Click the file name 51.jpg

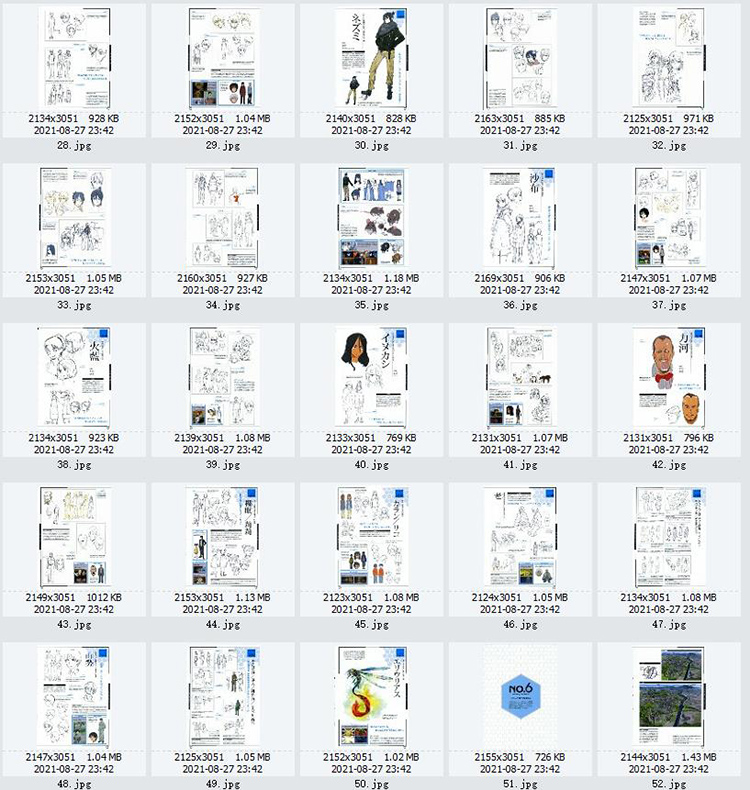tap(520, 784)
